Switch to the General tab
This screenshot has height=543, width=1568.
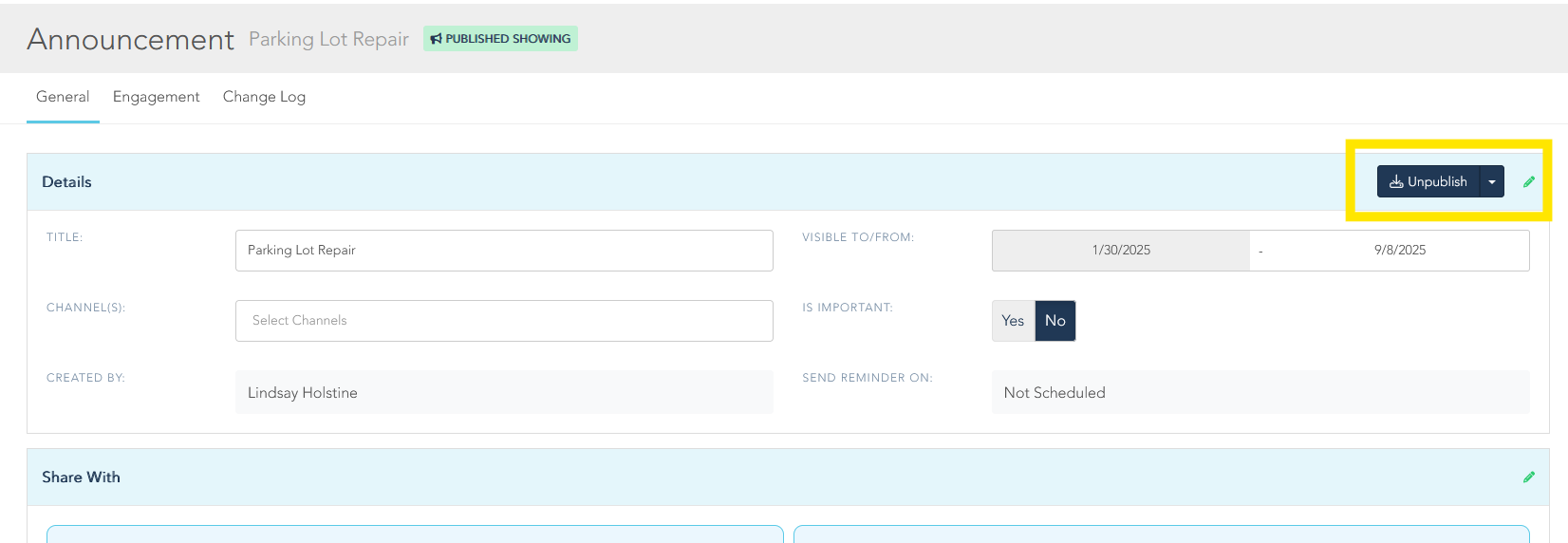click(63, 97)
